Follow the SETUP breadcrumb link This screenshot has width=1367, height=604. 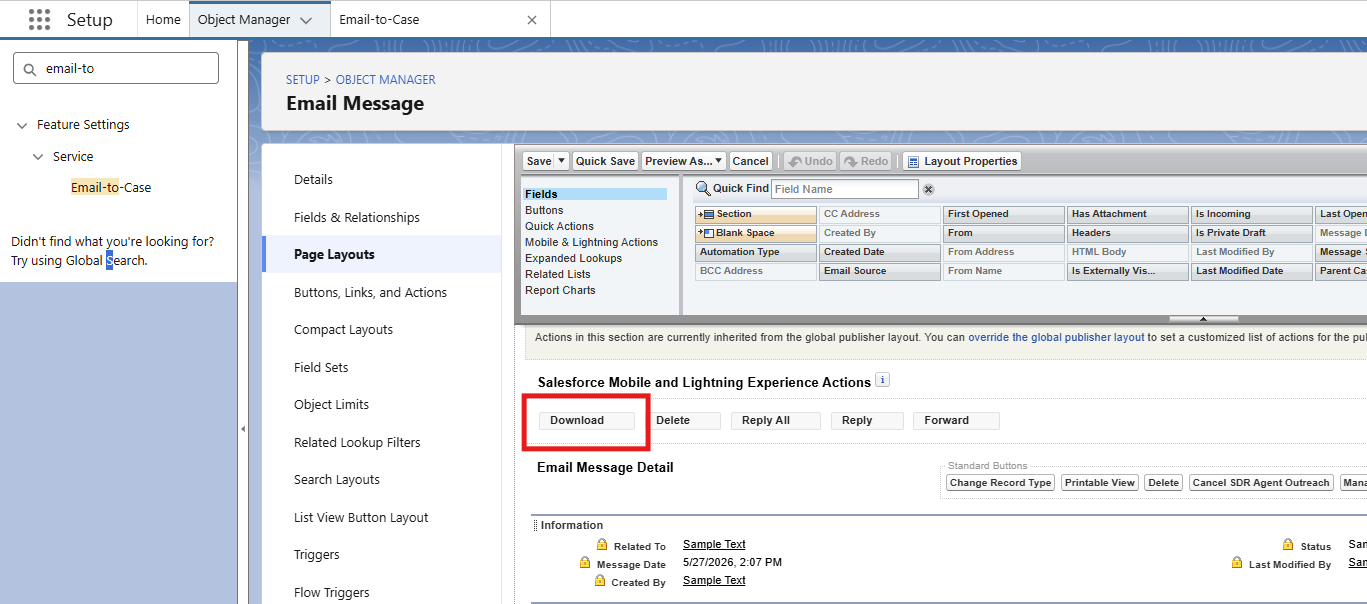pos(303,80)
